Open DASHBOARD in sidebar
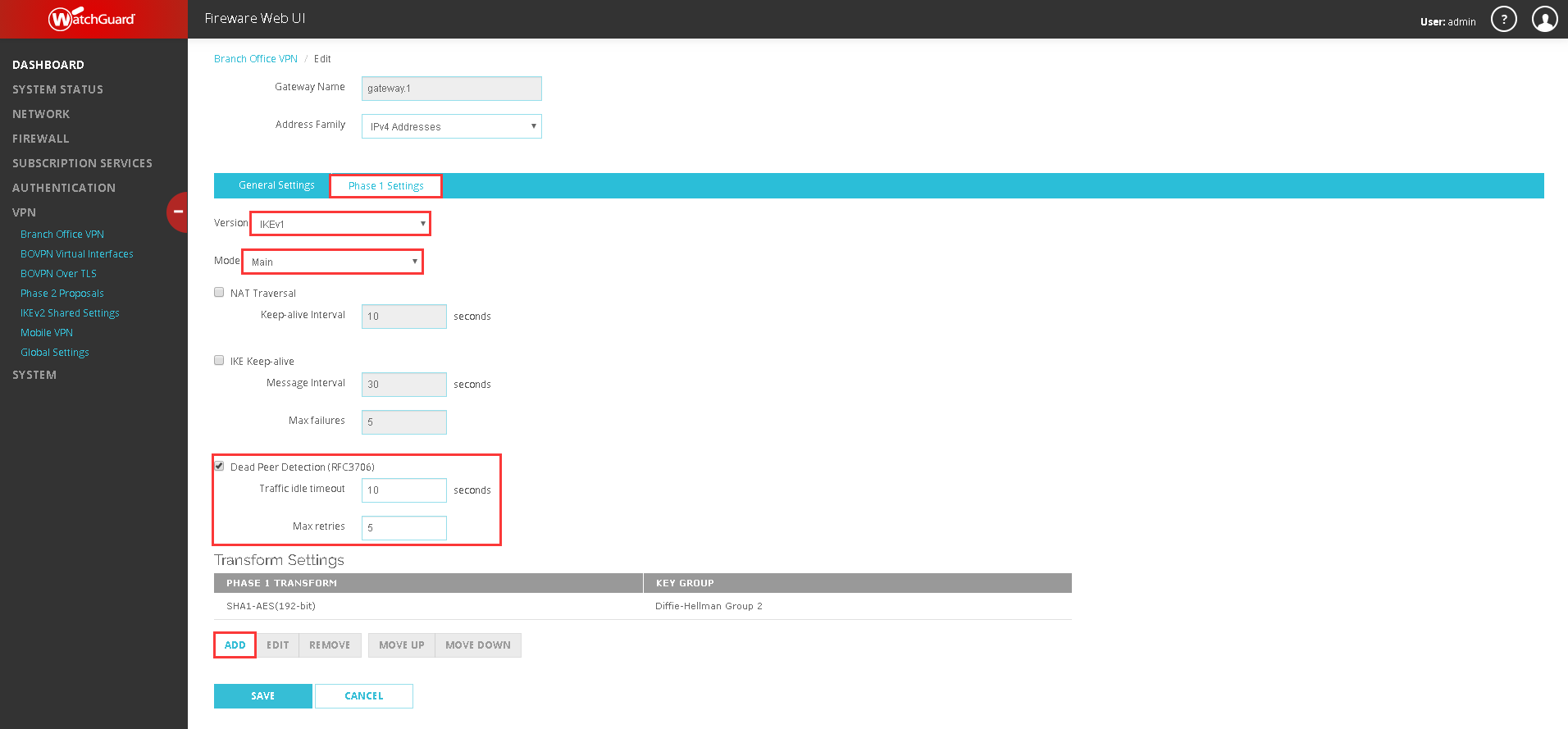The width and height of the screenshot is (1568, 729). (x=48, y=65)
